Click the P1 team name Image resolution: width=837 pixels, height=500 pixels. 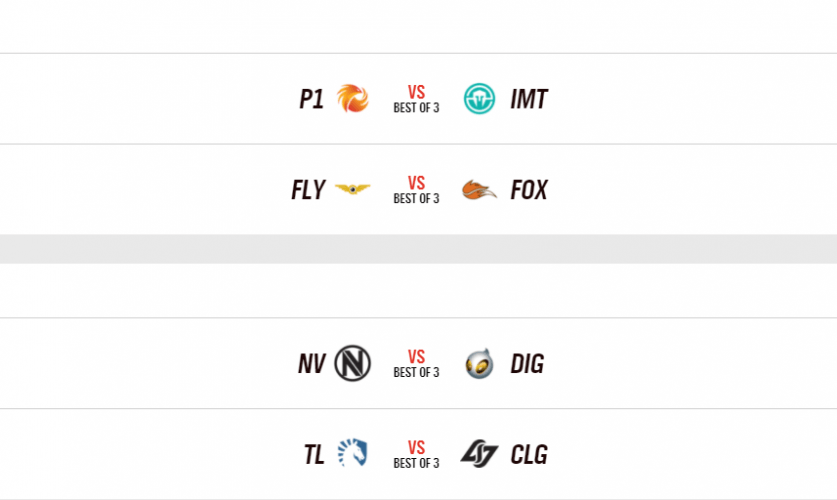pos(312,99)
